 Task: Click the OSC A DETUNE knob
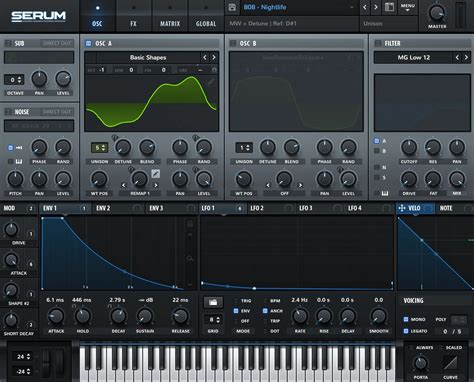pyautogui.click(x=123, y=147)
